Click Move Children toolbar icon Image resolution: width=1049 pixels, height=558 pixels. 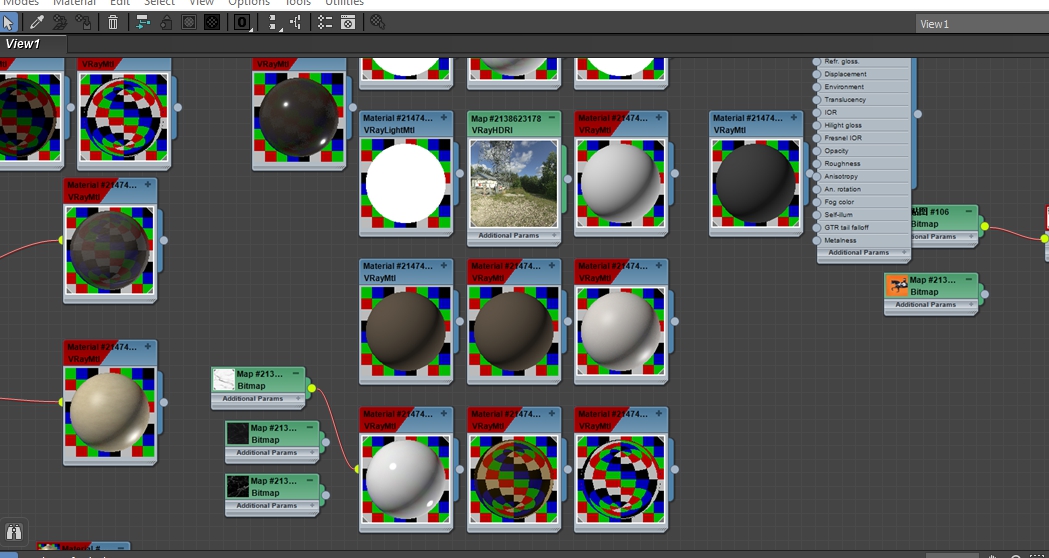point(143,21)
